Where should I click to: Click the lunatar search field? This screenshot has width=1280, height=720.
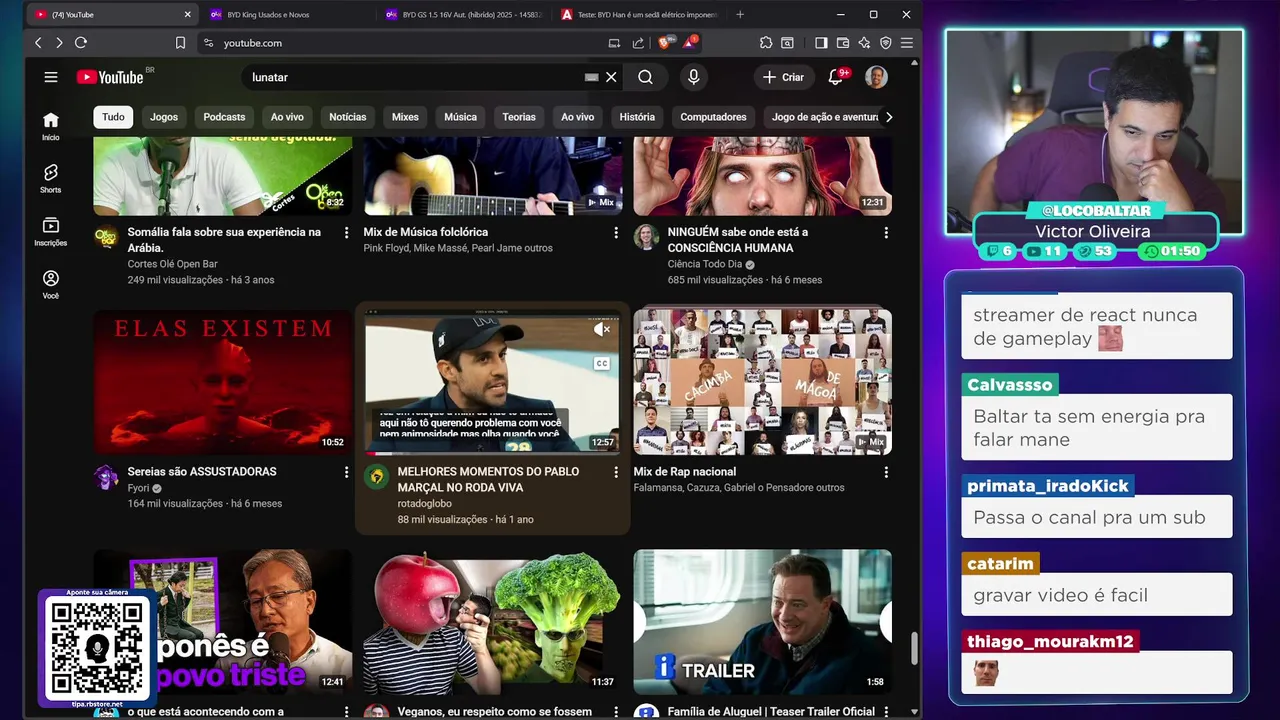coord(415,77)
